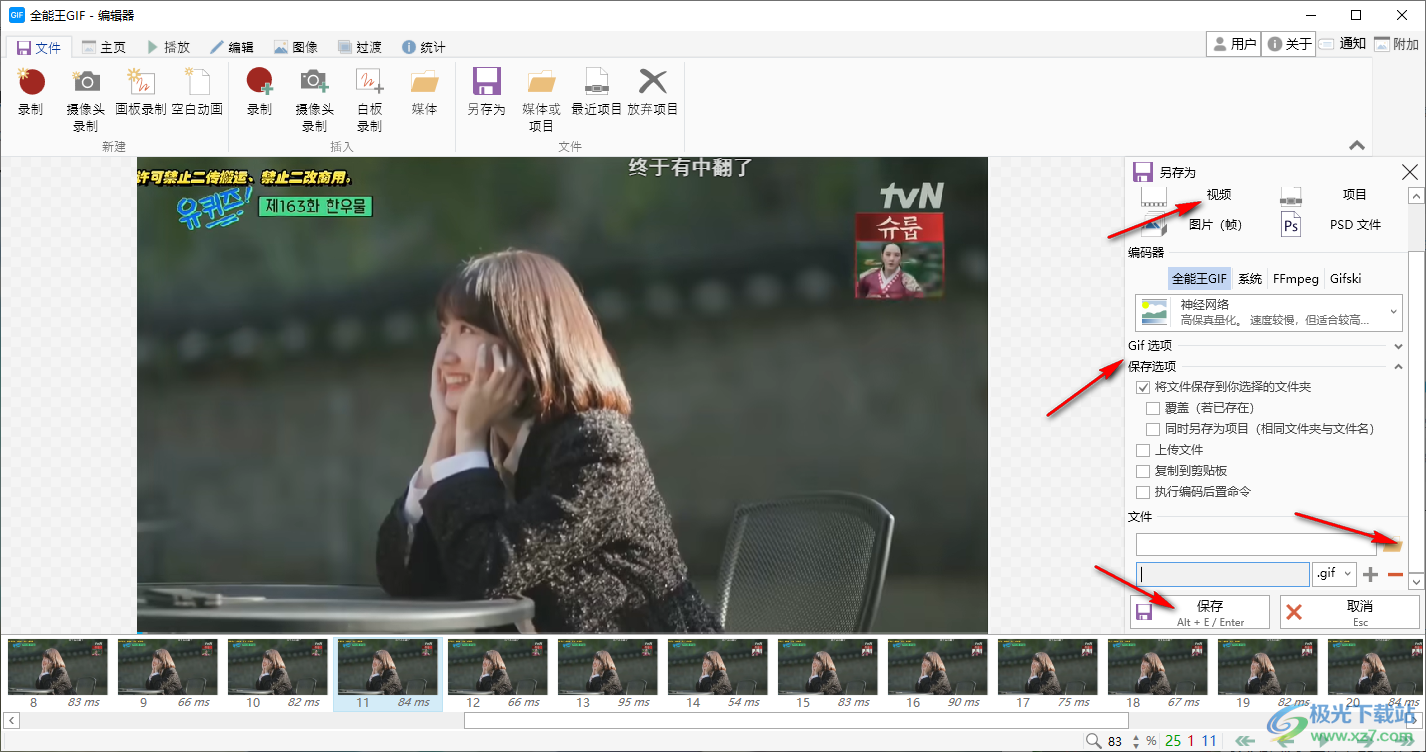Discard the current project (放弃项目)
The height and width of the screenshot is (752, 1426).
pyautogui.click(x=653, y=92)
